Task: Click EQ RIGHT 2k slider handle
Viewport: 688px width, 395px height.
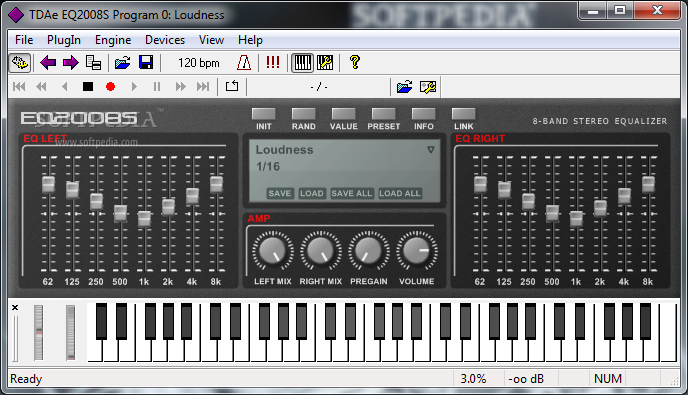Action: [600, 208]
